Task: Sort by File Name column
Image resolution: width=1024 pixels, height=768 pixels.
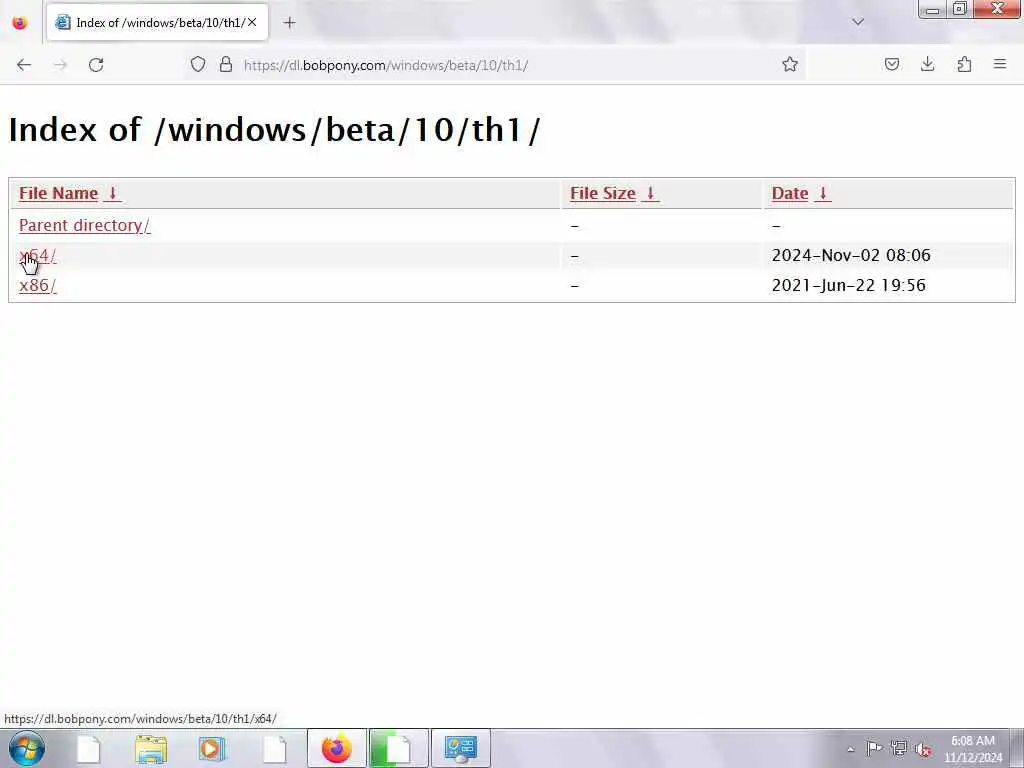Action: (69, 194)
